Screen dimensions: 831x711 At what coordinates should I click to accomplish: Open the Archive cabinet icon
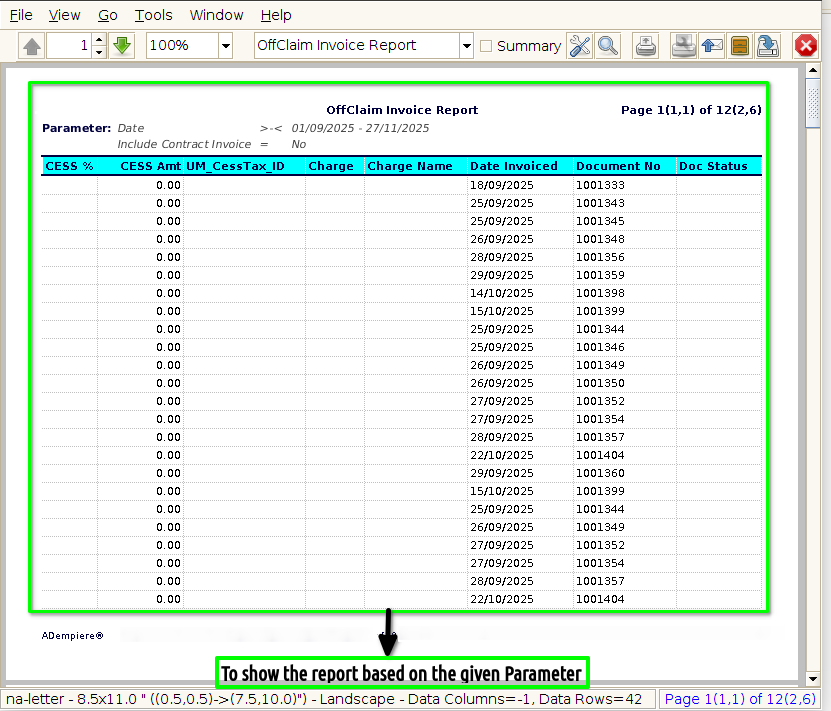(x=740, y=46)
